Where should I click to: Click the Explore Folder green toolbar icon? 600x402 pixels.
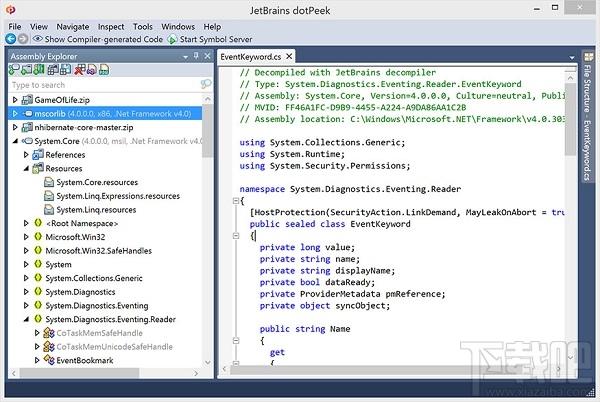(x=39, y=70)
